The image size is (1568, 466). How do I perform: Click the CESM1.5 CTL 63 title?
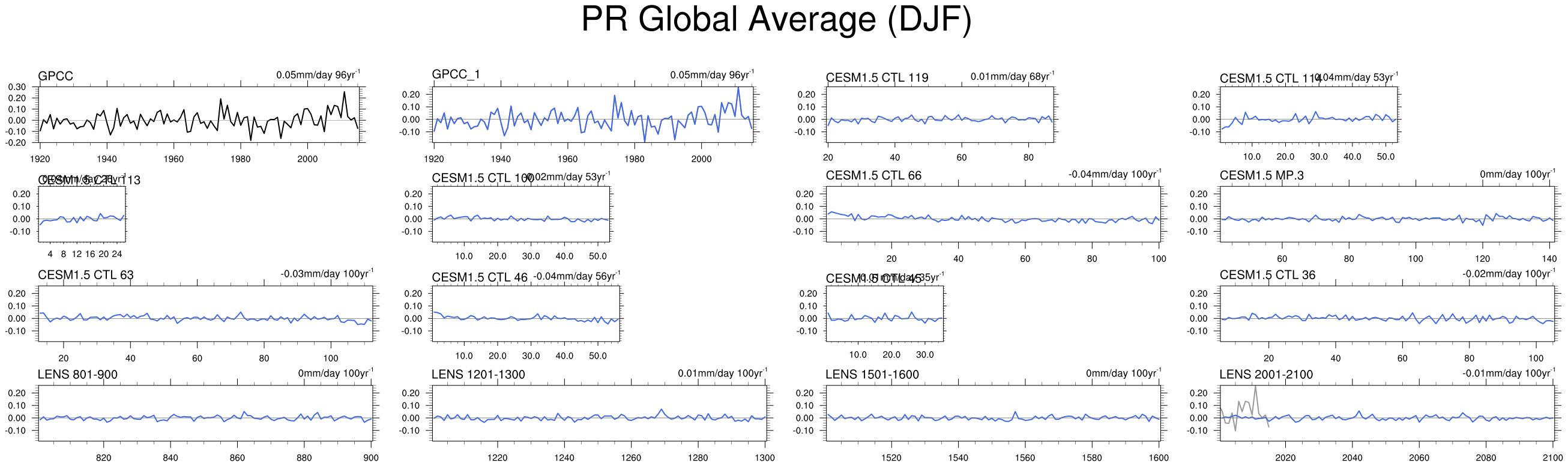pyautogui.click(x=86, y=274)
